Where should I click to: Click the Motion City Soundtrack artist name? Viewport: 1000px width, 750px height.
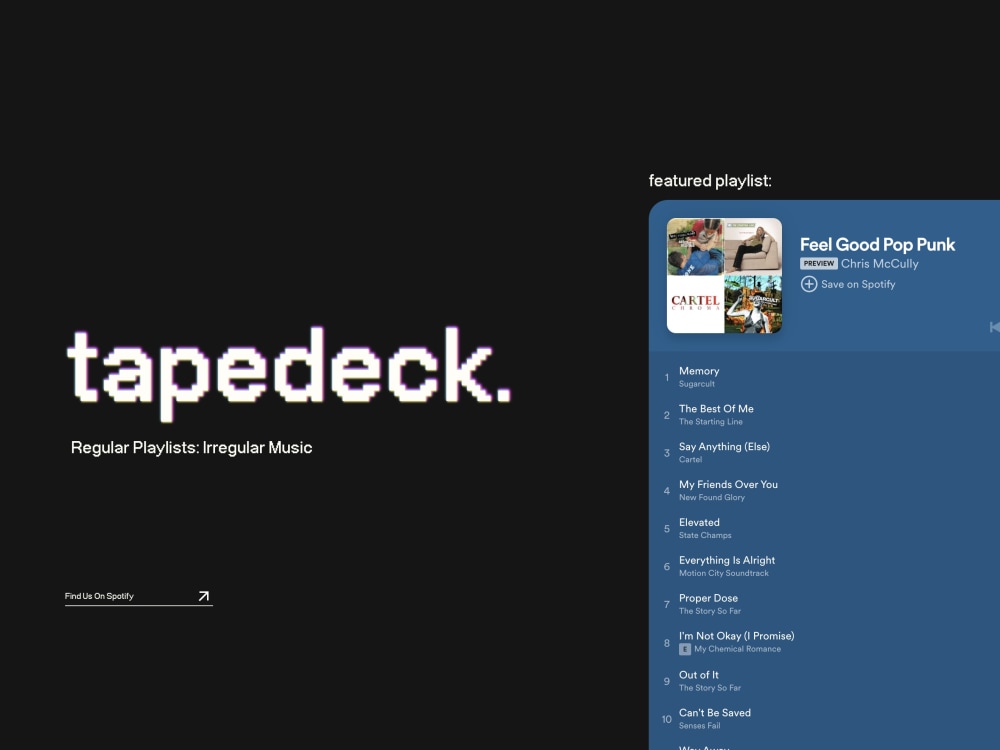(724, 573)
